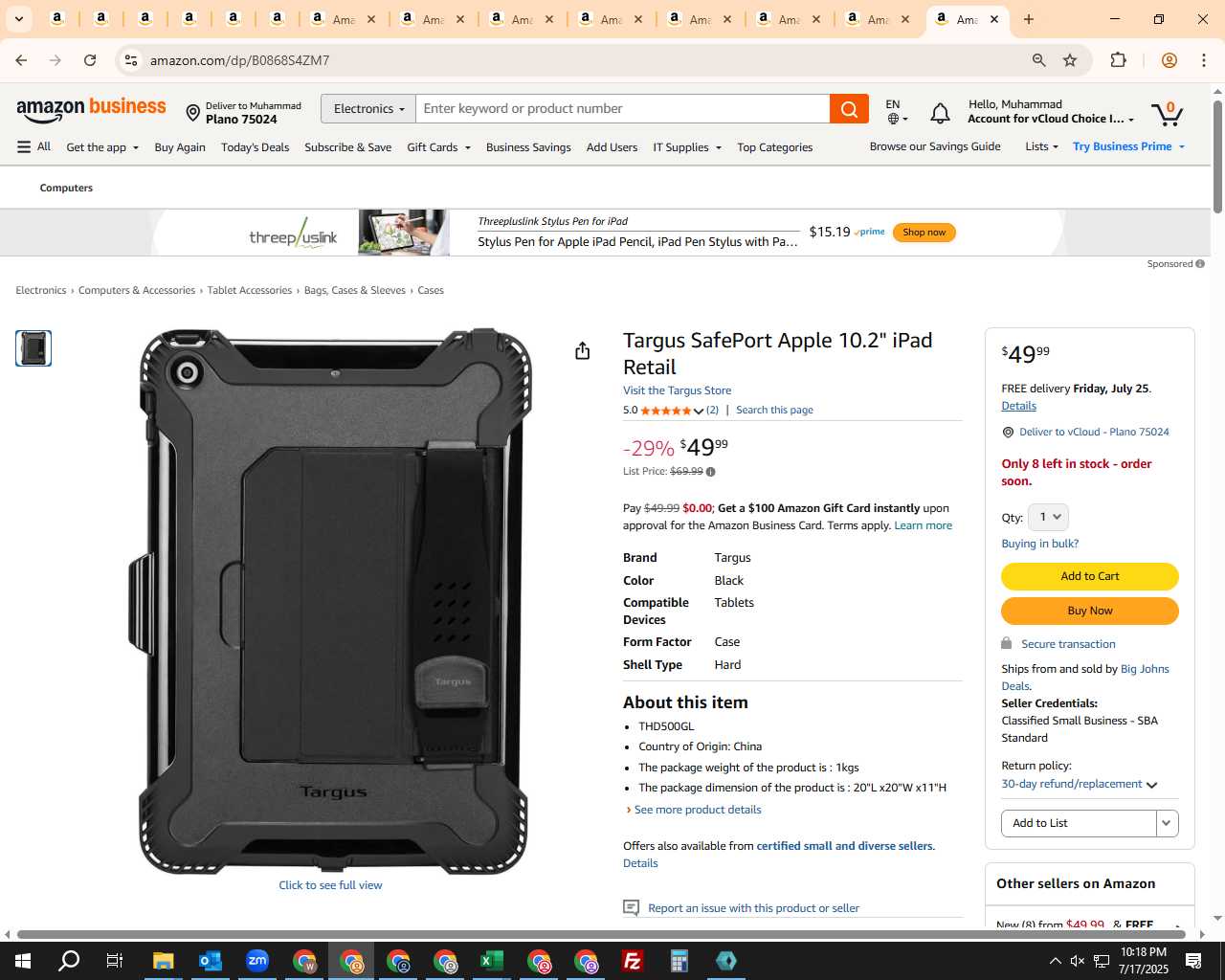Open Buy Again in navigation bar
This screenshot has height=980, width=1225.
[180, 147]
